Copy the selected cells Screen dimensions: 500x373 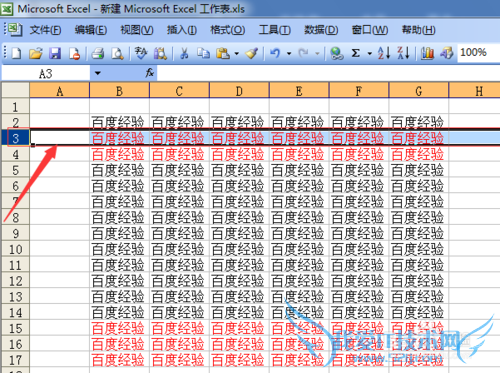click(x=203, y=53)
